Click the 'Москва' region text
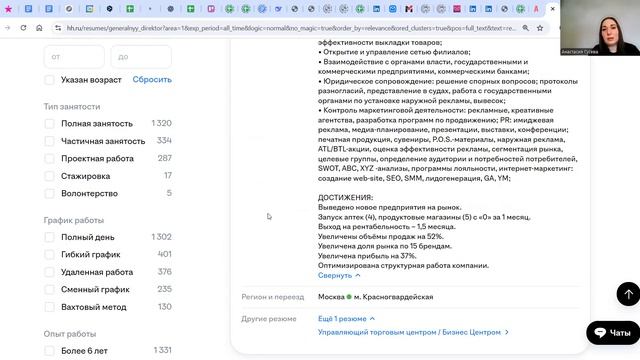 tap(331, 297)
